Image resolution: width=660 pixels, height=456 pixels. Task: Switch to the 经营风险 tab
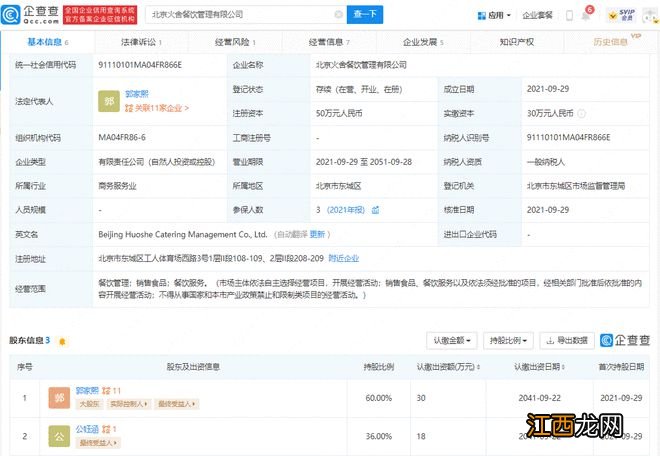235,42
